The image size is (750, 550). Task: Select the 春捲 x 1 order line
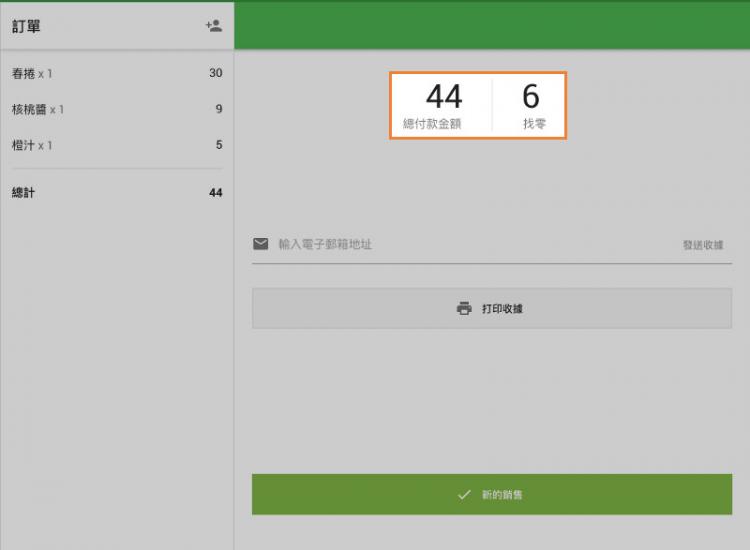tap(117, 73)
